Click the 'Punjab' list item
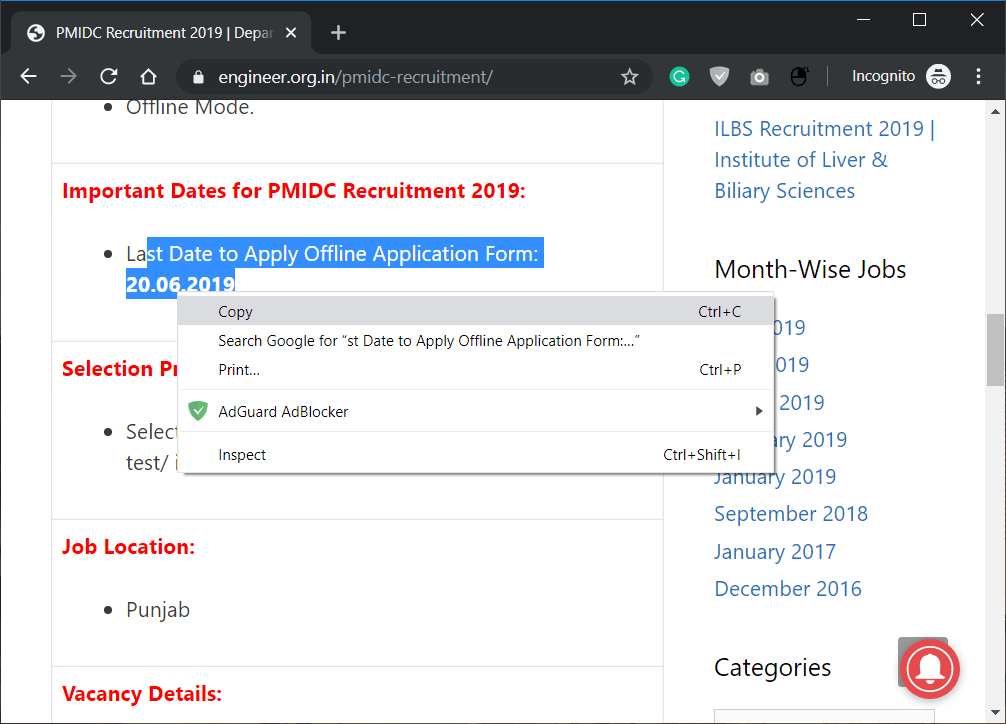The image size is (1006, 724). pyautogui.click(x=158, y=610)
